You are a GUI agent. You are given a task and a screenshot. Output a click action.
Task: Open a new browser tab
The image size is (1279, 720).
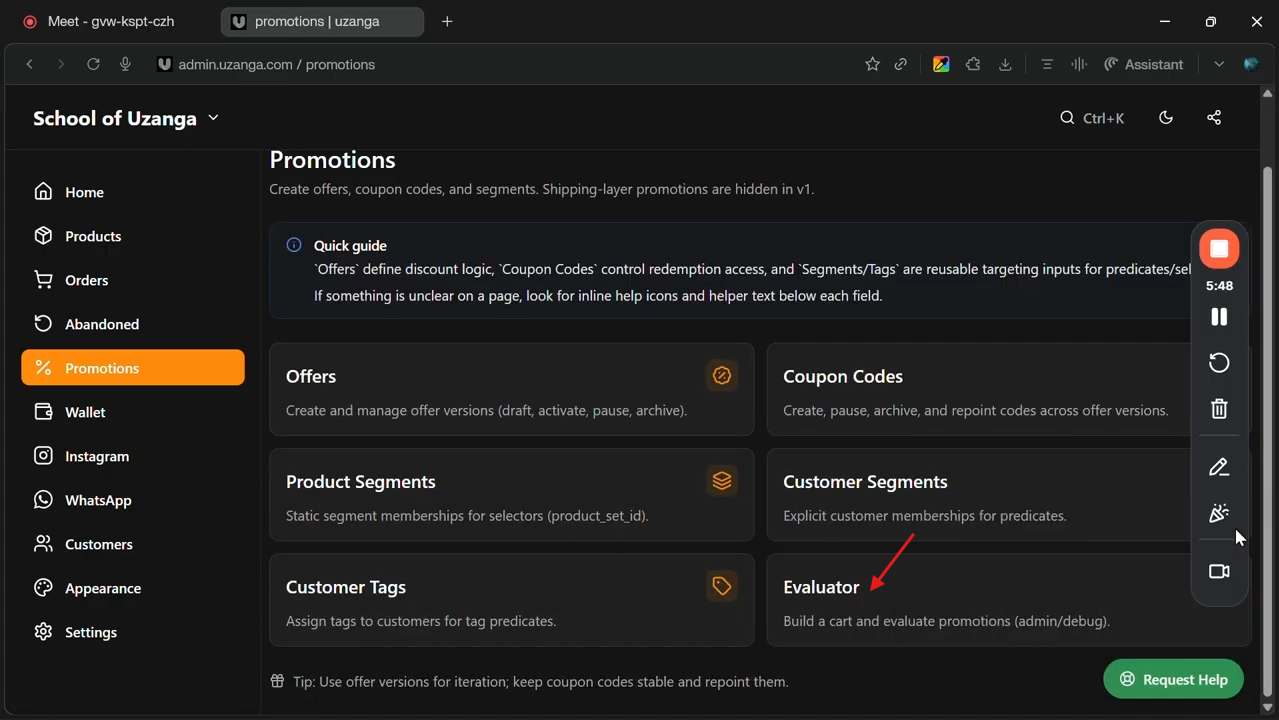tap(447, 21)
